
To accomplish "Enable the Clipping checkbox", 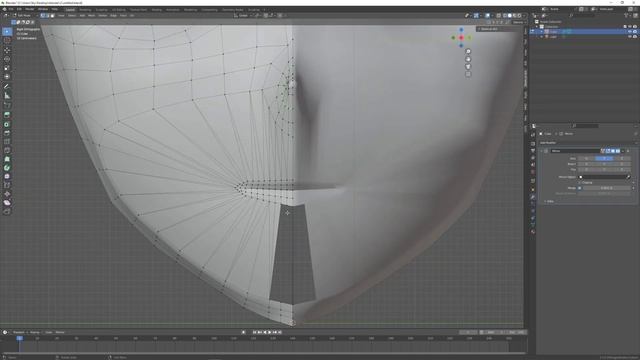I will (x=580, y=182).
